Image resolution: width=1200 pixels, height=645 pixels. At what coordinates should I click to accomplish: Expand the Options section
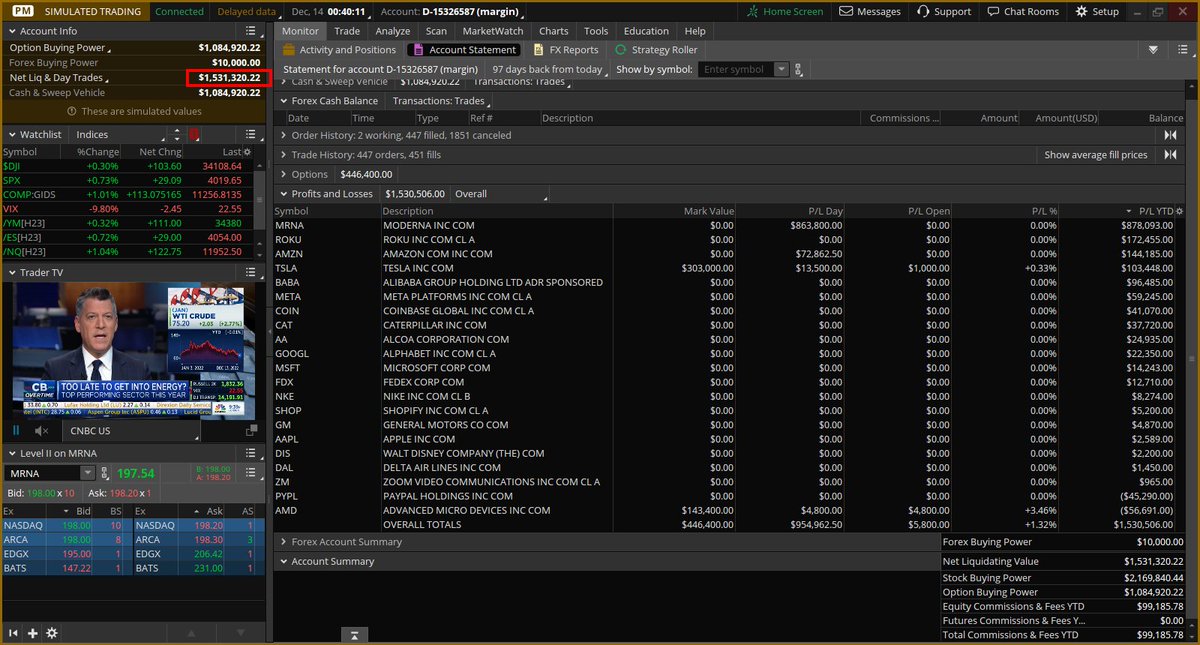pyautogui.click(x=283, y=174)
